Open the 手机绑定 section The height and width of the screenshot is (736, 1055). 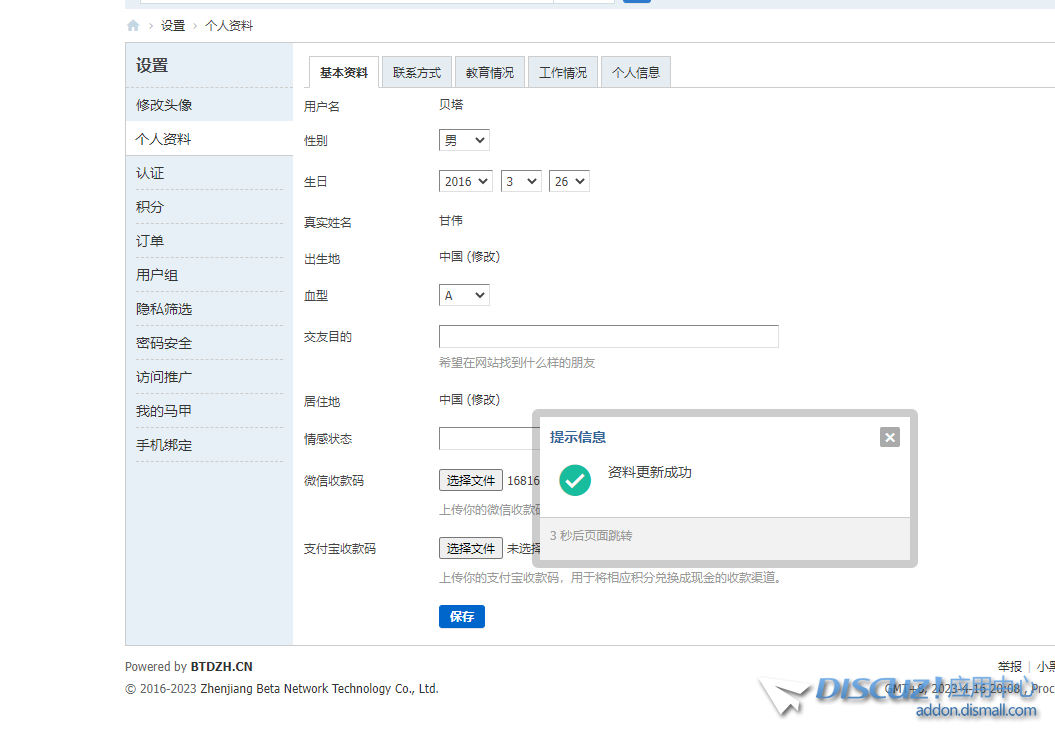[163, 444]
